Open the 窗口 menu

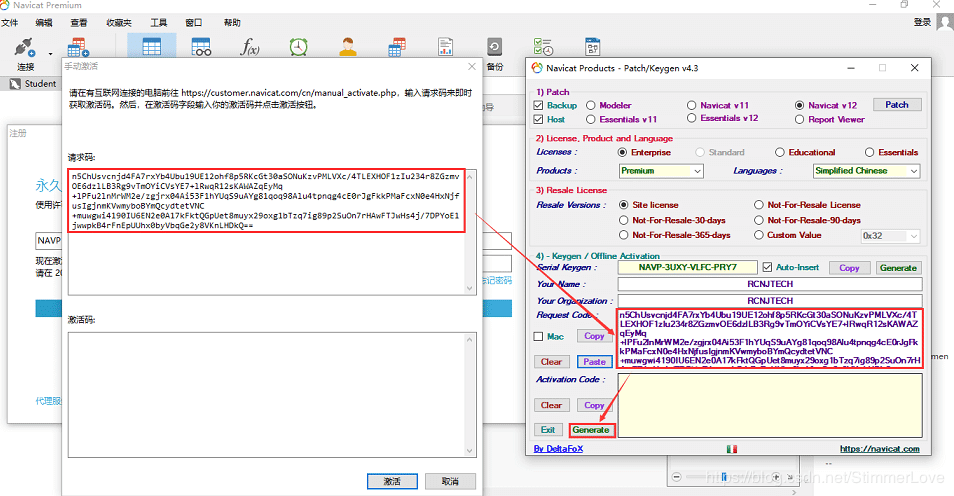(193, 23)
